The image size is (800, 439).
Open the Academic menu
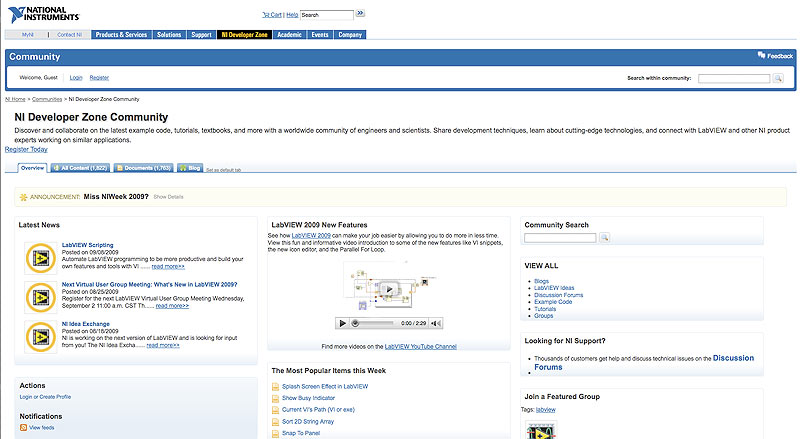point(289,35)
